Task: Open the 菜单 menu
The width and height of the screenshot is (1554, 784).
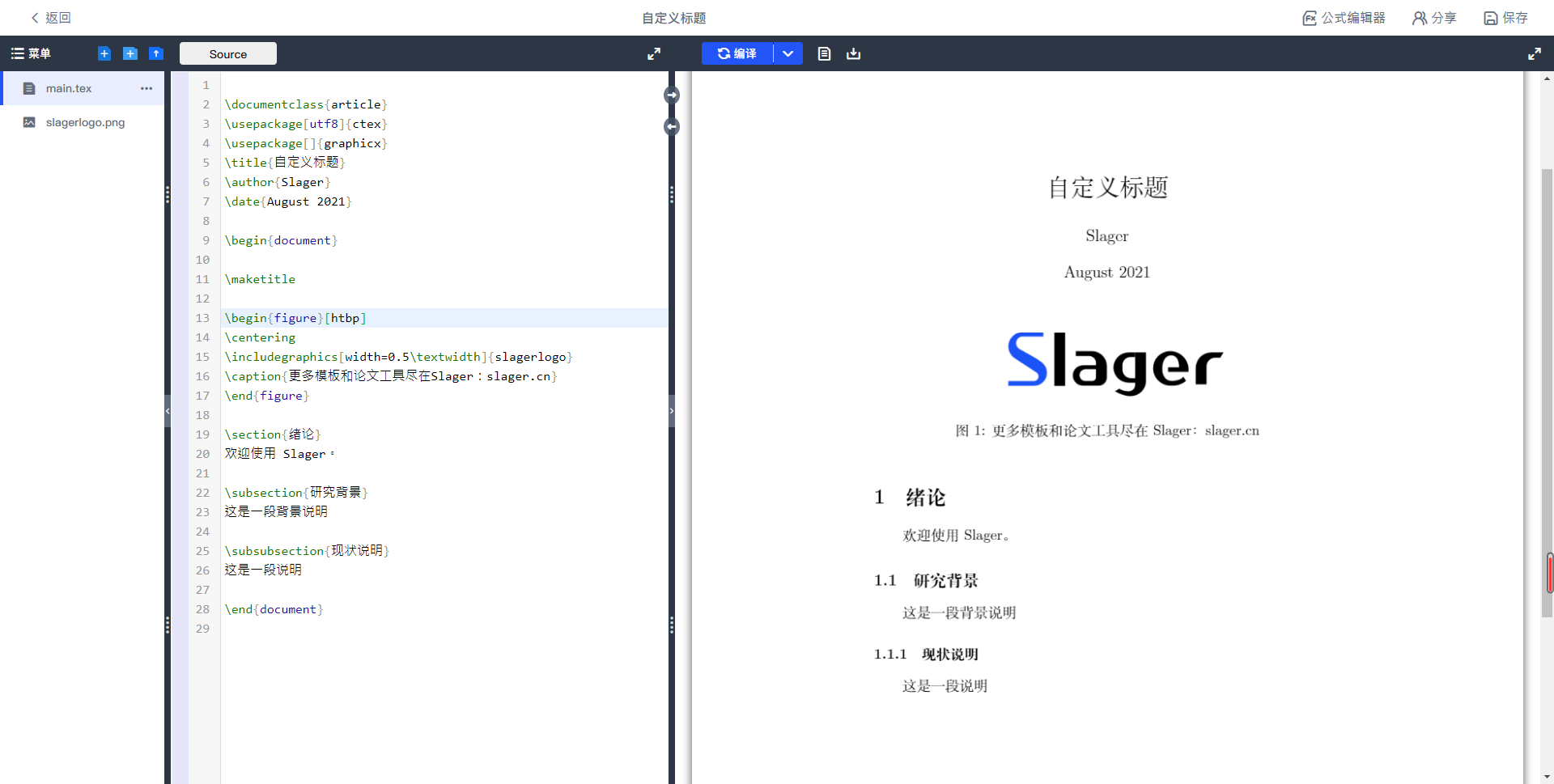Action: (x=31, y=53)
